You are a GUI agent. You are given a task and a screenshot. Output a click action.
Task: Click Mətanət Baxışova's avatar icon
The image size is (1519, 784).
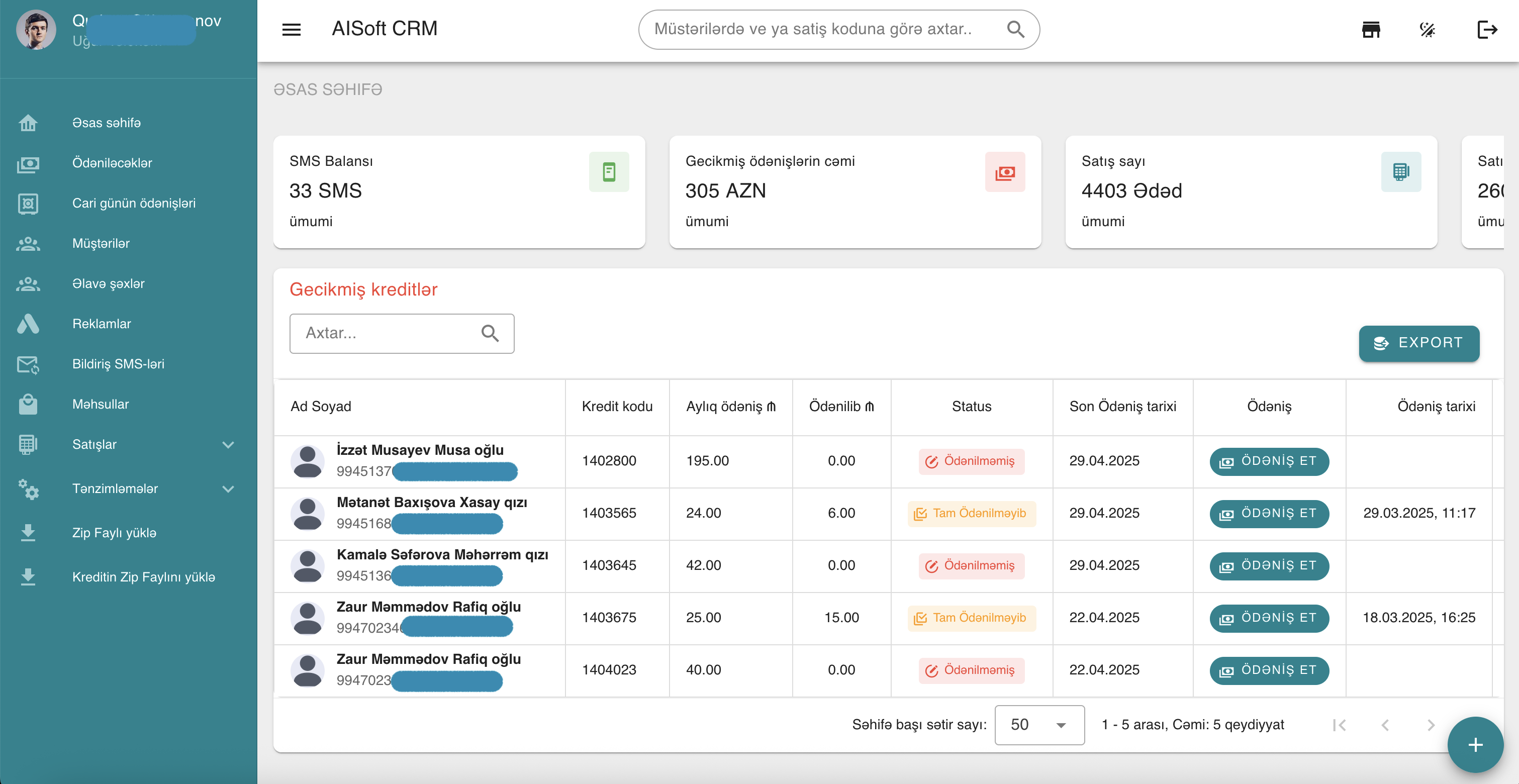coord(307,514)
